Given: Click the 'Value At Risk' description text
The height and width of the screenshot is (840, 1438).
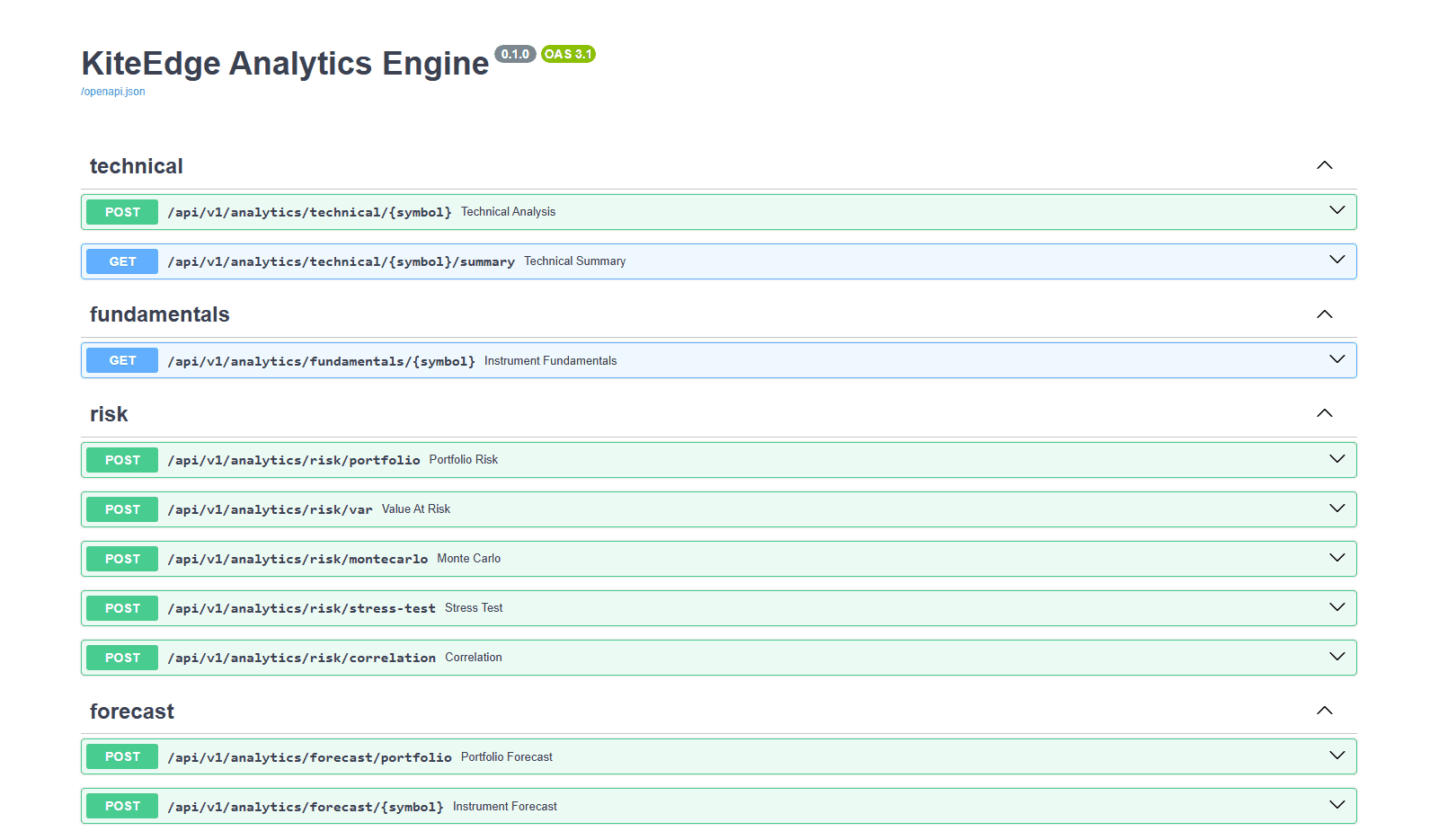Looking at the screenshot, I should [416, 509].
